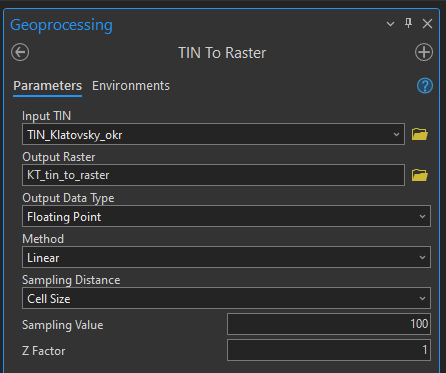The height and width of the screenshot is (373, 446).
Task: Go back with the left arrow icon
Action: (x=20, y=52)
